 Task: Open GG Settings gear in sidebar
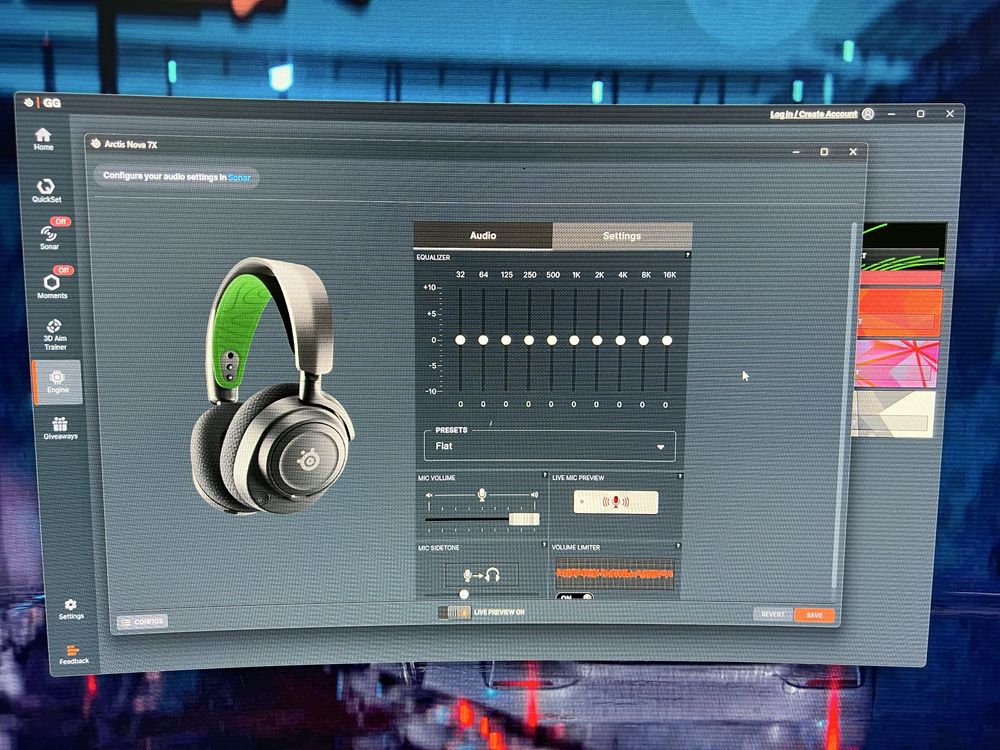[71, 608]
